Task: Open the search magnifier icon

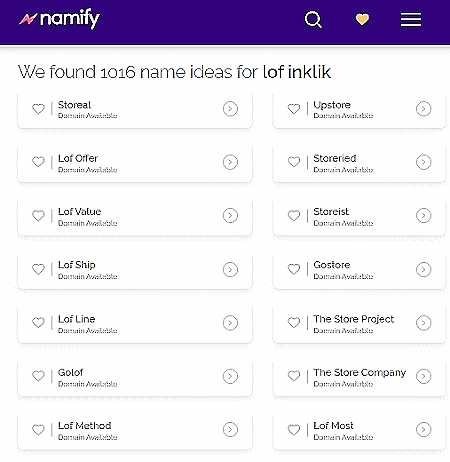Action: click(x=313, y=20)
